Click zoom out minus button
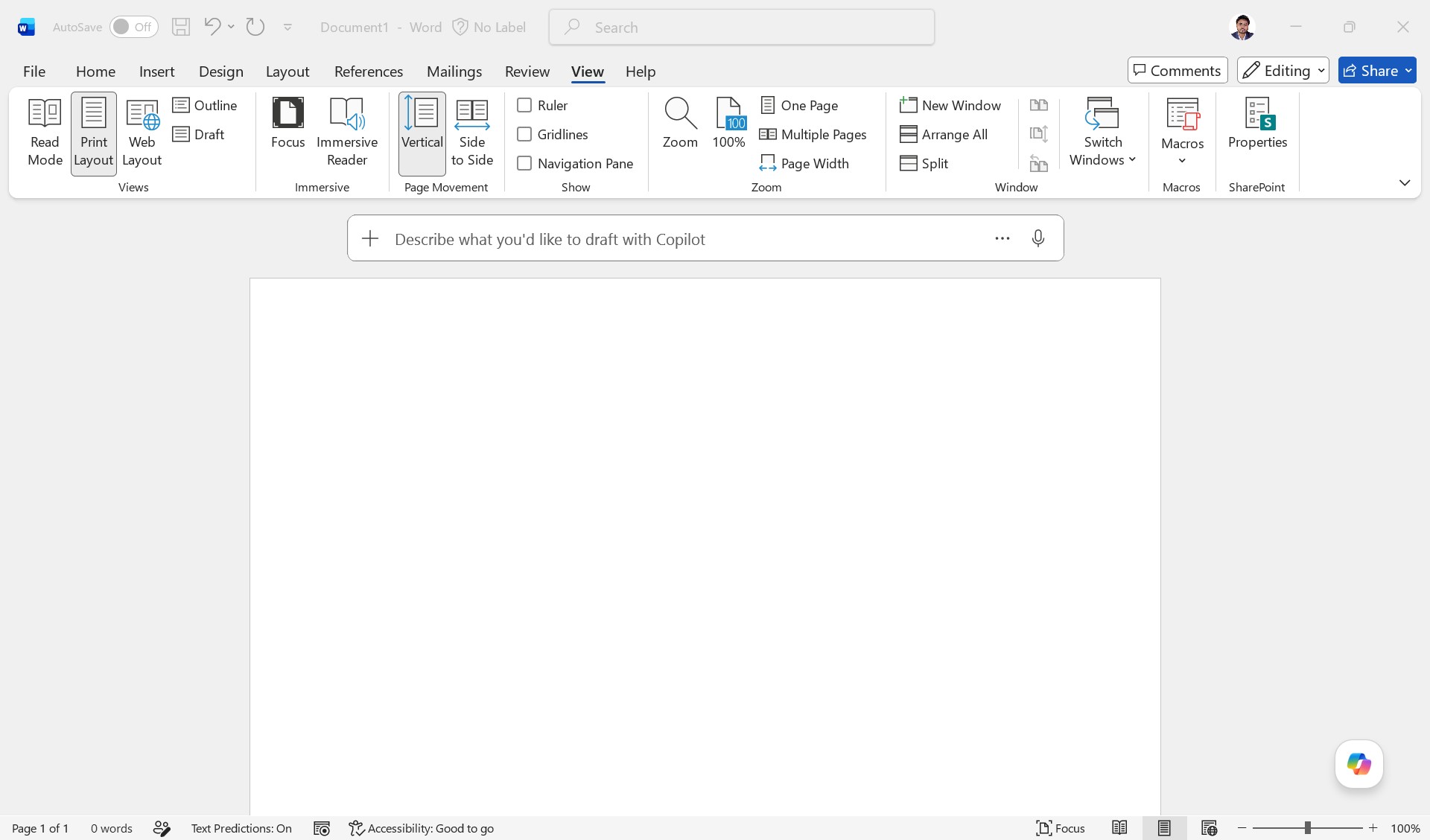Screen dimensions: 1430x840 pyautogui.click(x=1242, y=828)
